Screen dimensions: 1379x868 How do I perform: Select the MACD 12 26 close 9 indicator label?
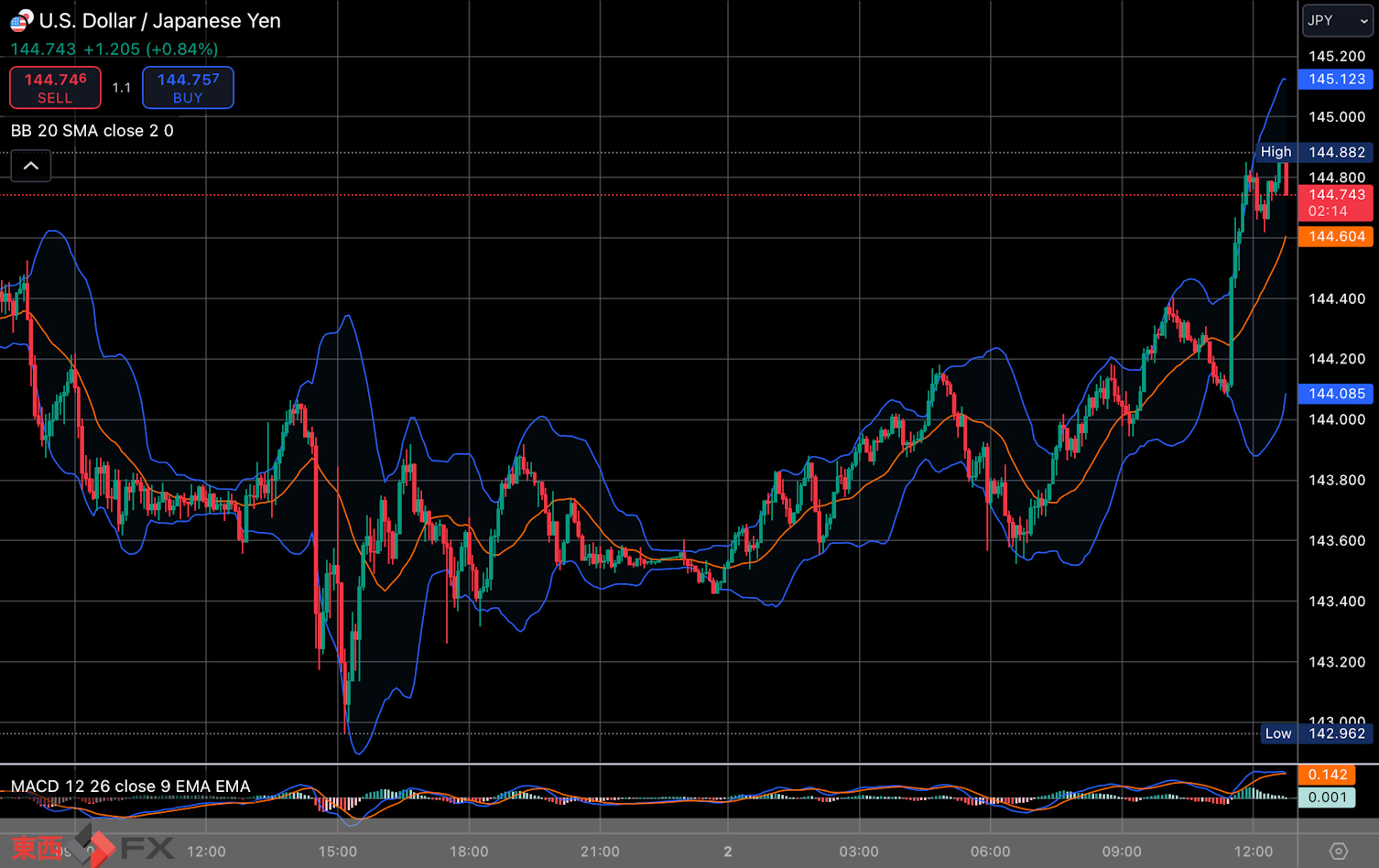point(130,787)
